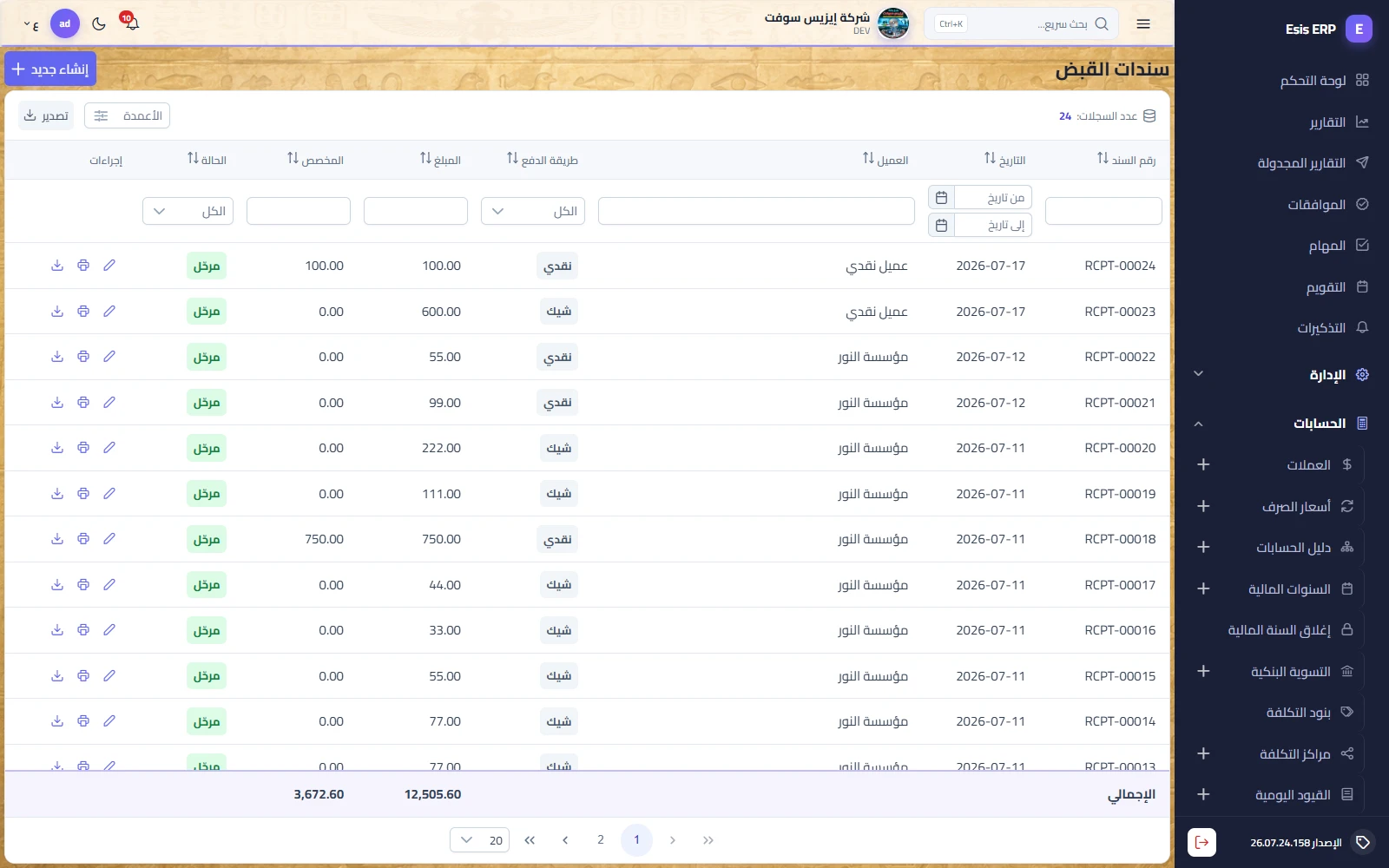This screenshot has height=868, width=1389.
Task: Open the hamburger menu icon
Action: 1143,24
